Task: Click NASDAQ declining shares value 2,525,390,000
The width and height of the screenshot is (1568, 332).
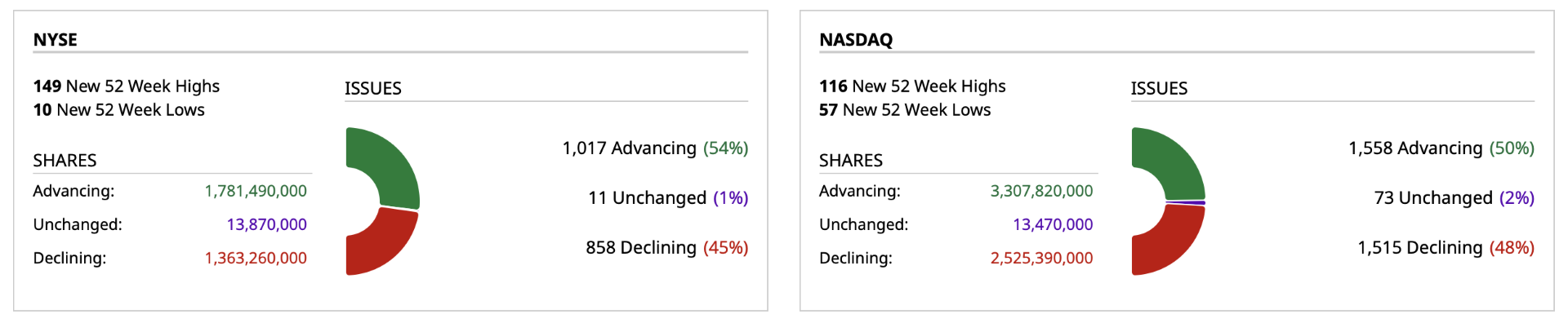Action: click(x=1041, y=258)
